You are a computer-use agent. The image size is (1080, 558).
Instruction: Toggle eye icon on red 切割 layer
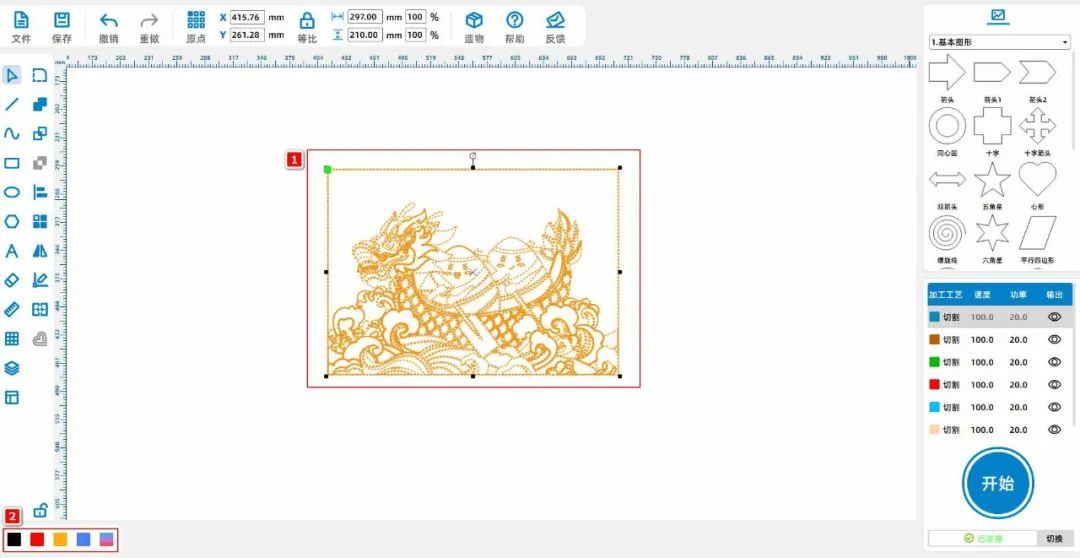[1054, 384]
